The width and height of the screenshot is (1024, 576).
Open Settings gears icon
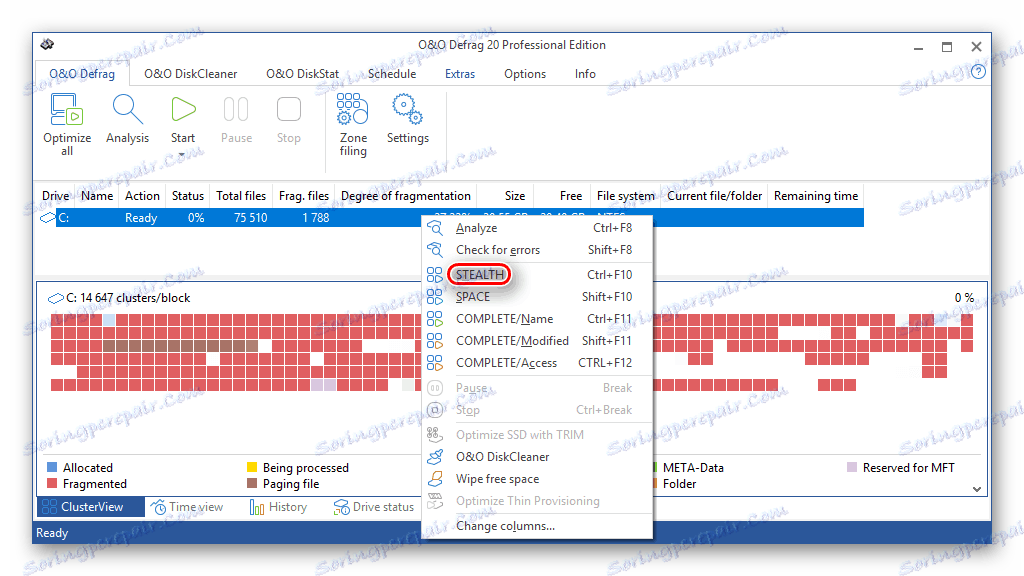[407, 109]
